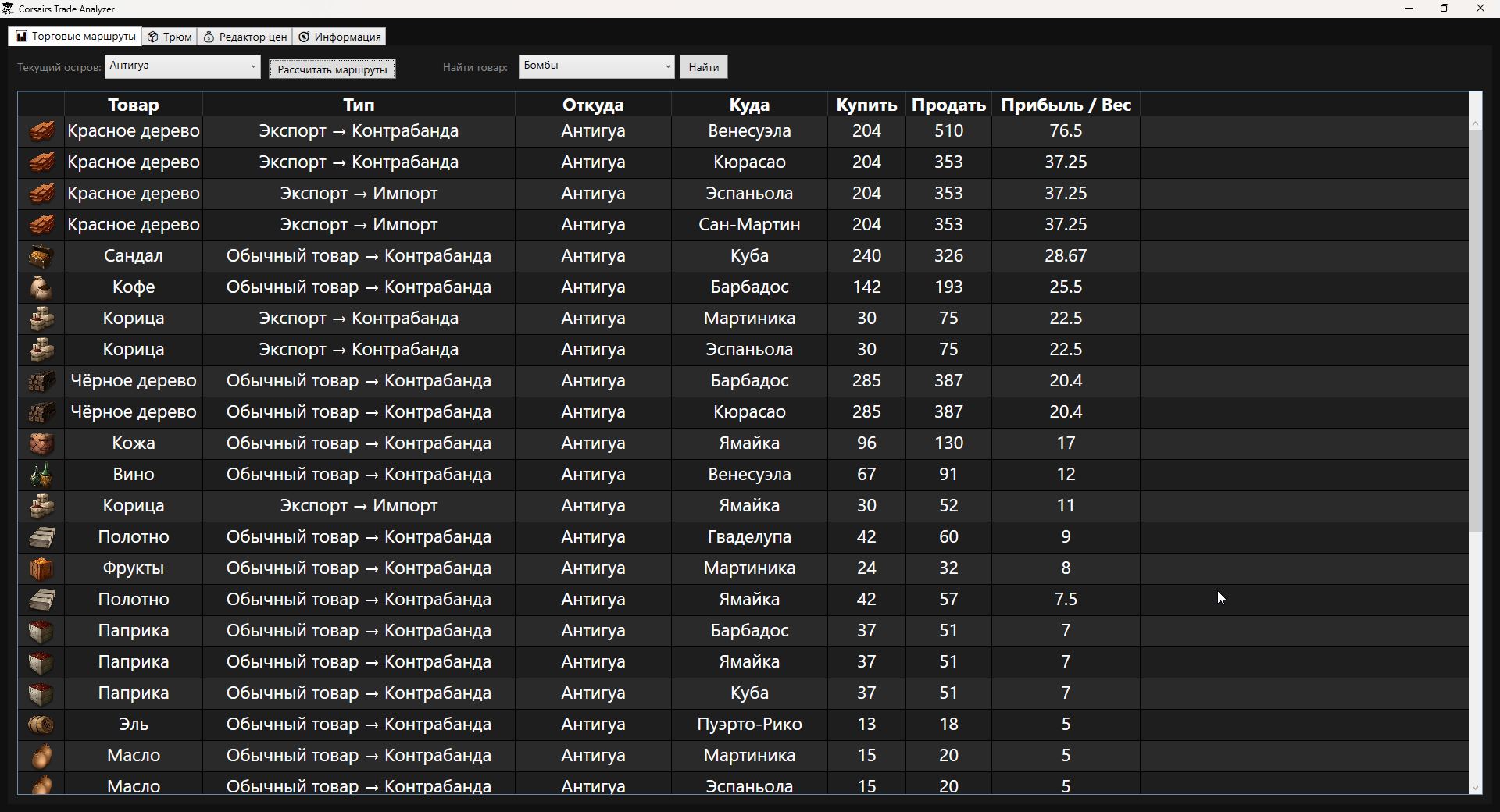Click the Фрукты goods name cell
The image size is (1500, 812).
pyautogui.click(x=134, y=568)
